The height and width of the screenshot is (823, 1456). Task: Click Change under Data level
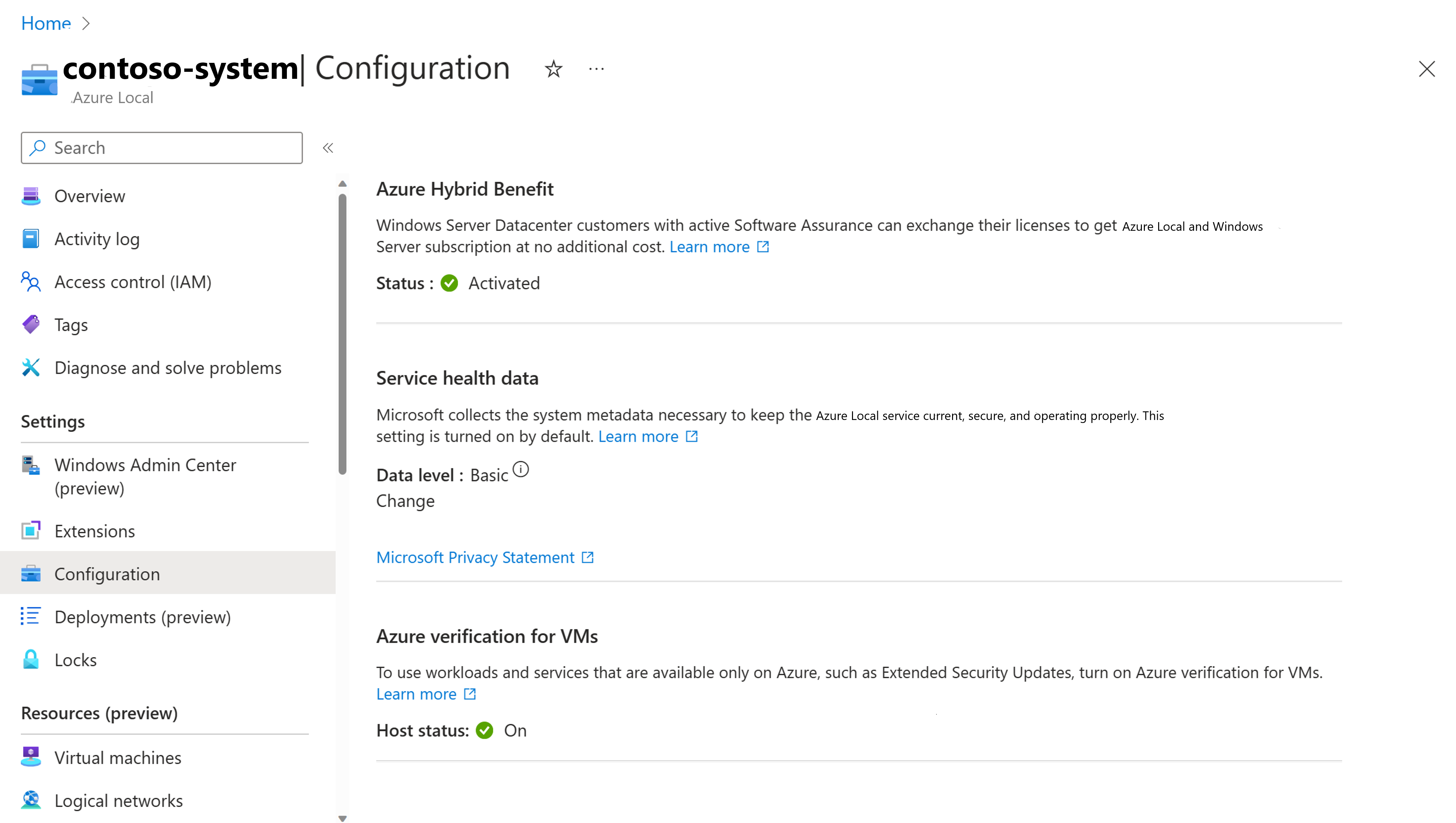pyautogui.click(x=405, y=501)
